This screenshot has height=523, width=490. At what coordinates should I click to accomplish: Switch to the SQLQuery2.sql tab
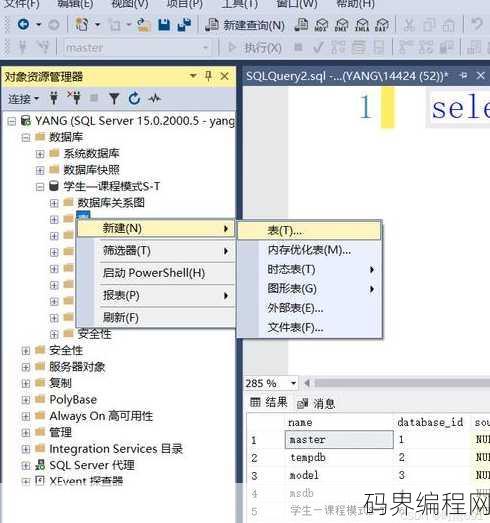point(347,76)
